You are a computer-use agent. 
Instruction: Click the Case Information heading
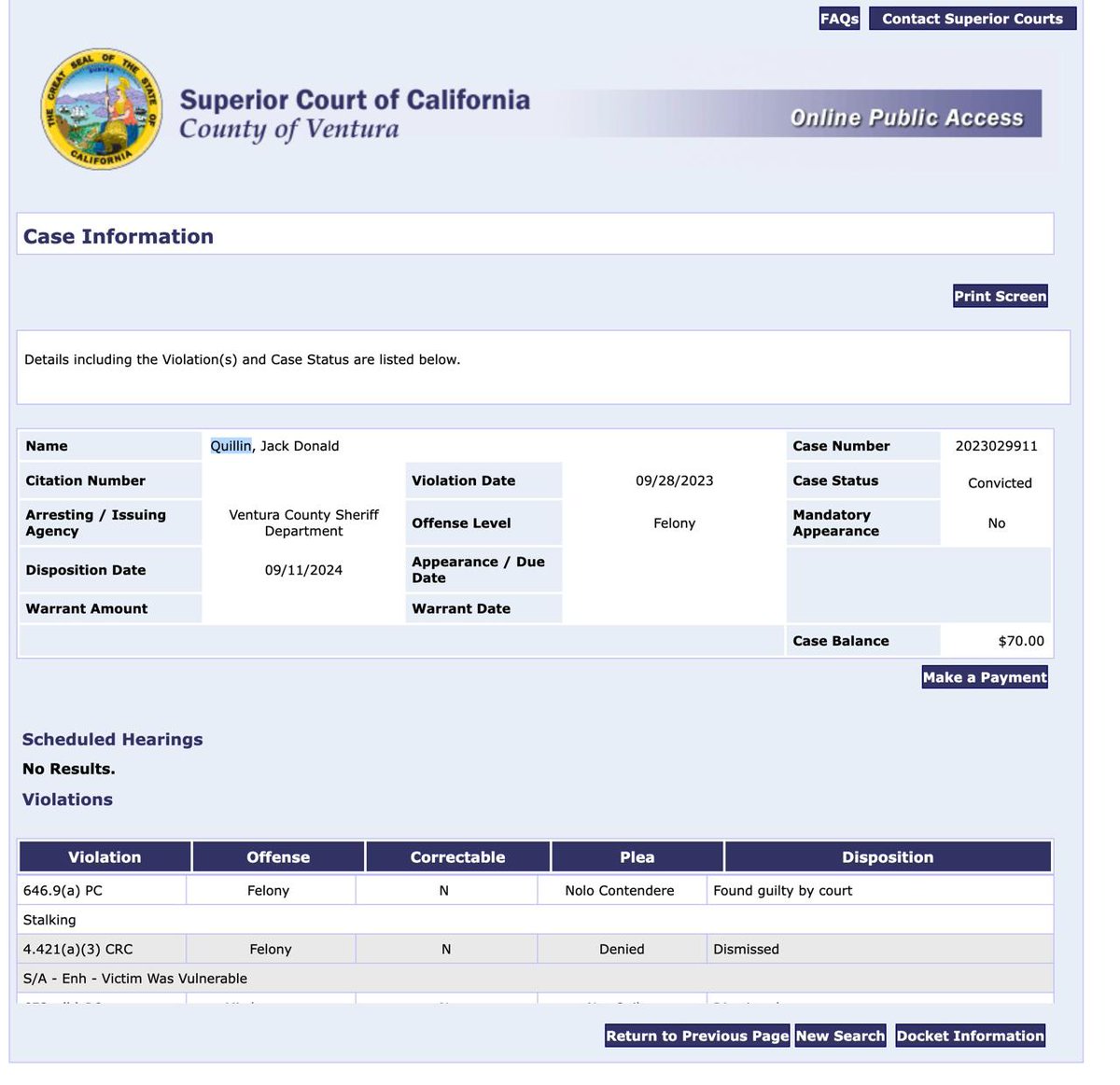pyautogui.click(x=119, y=236)
